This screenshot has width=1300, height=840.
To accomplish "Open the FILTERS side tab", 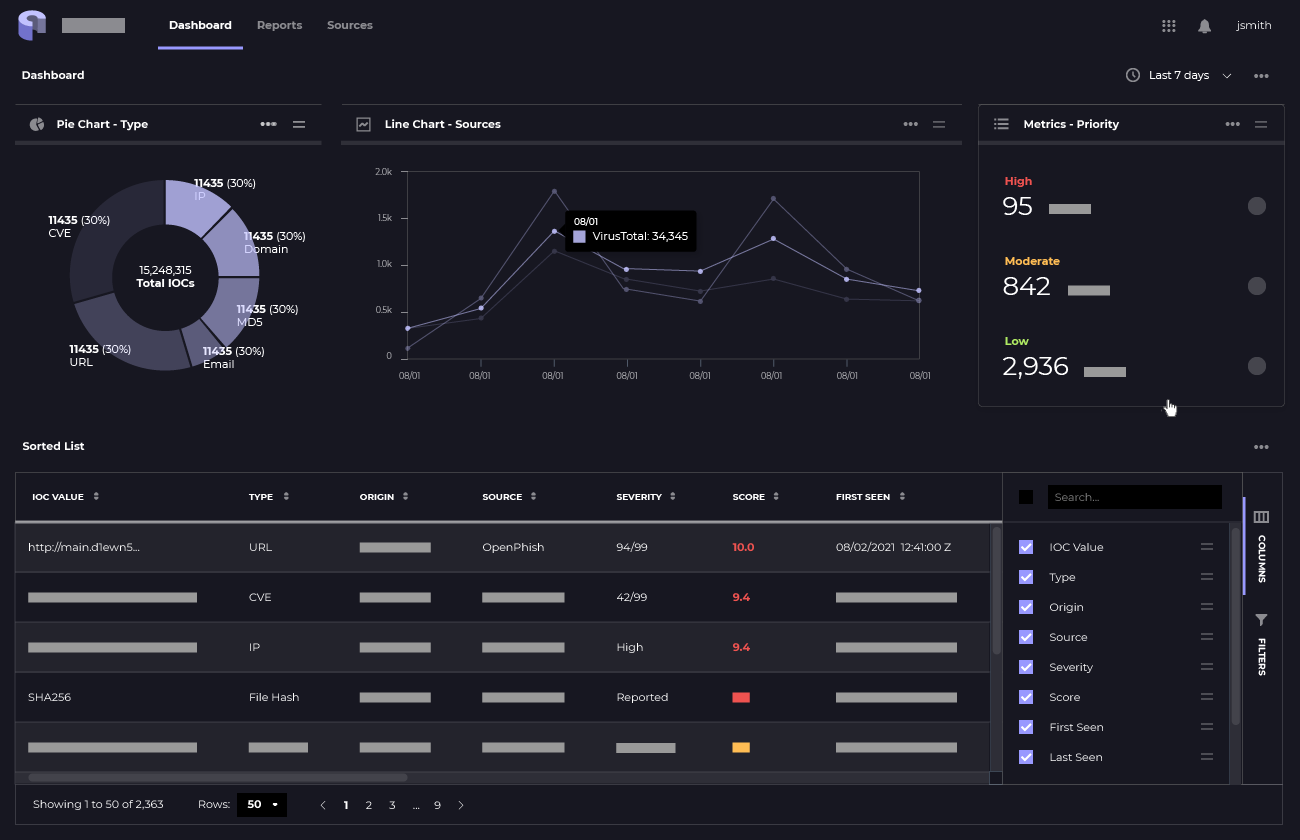I will point(1261,646).
